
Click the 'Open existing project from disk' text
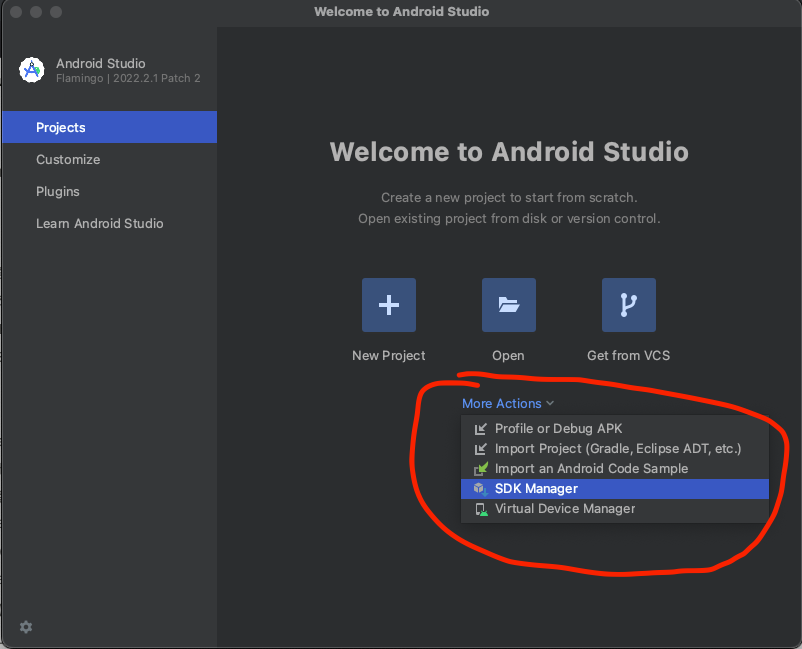(x=509, y=218)
